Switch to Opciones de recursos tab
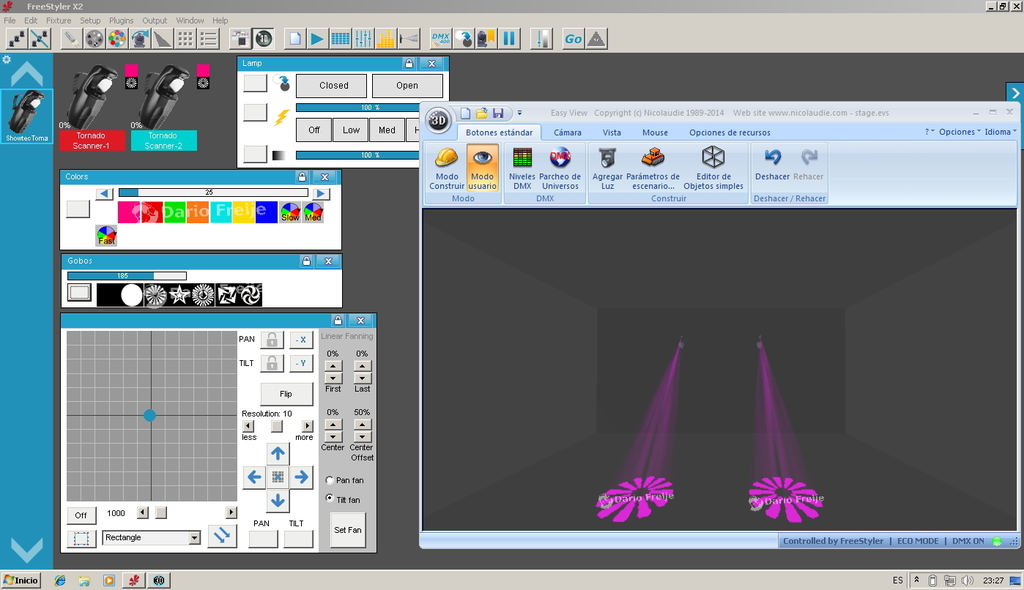 [729, 132]
